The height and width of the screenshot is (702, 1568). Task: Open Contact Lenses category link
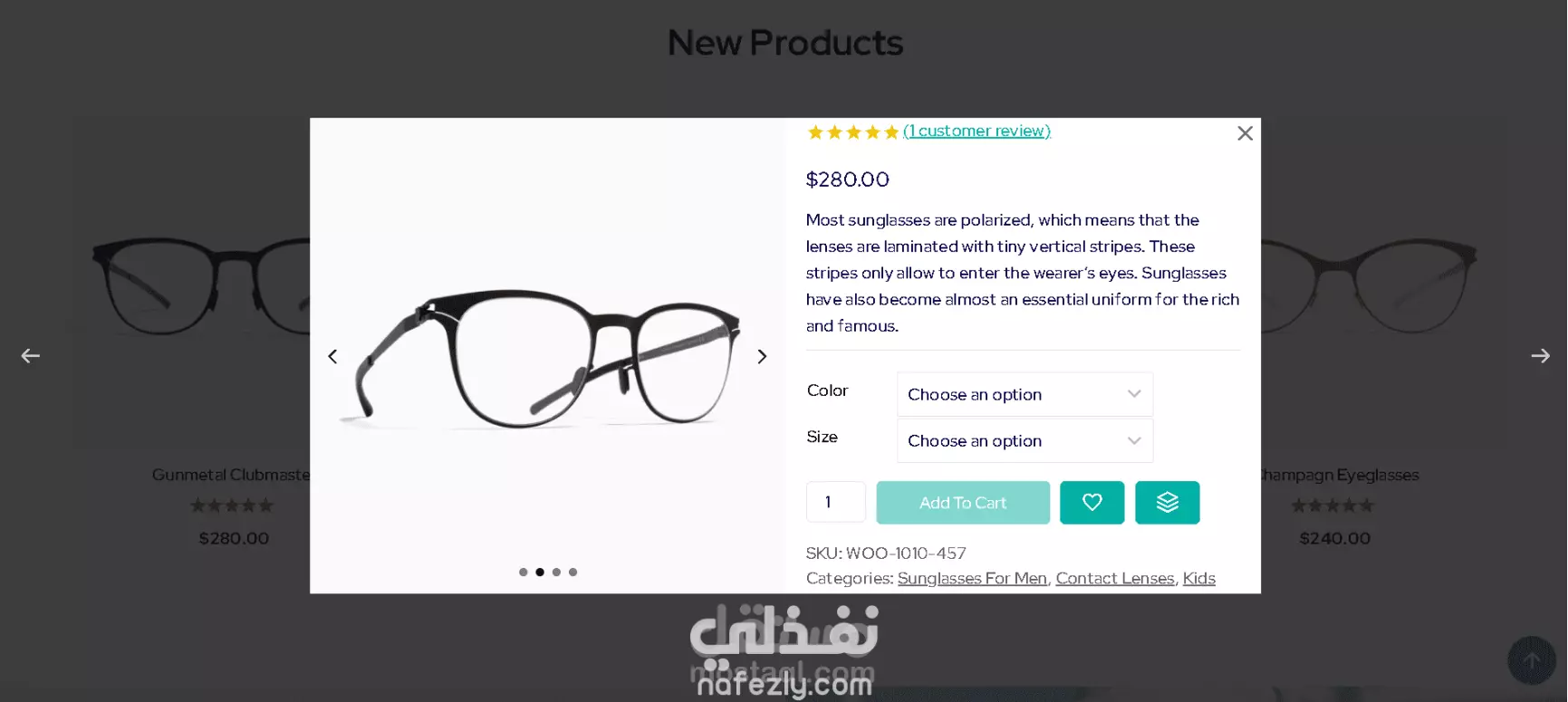click(1114, 578)
